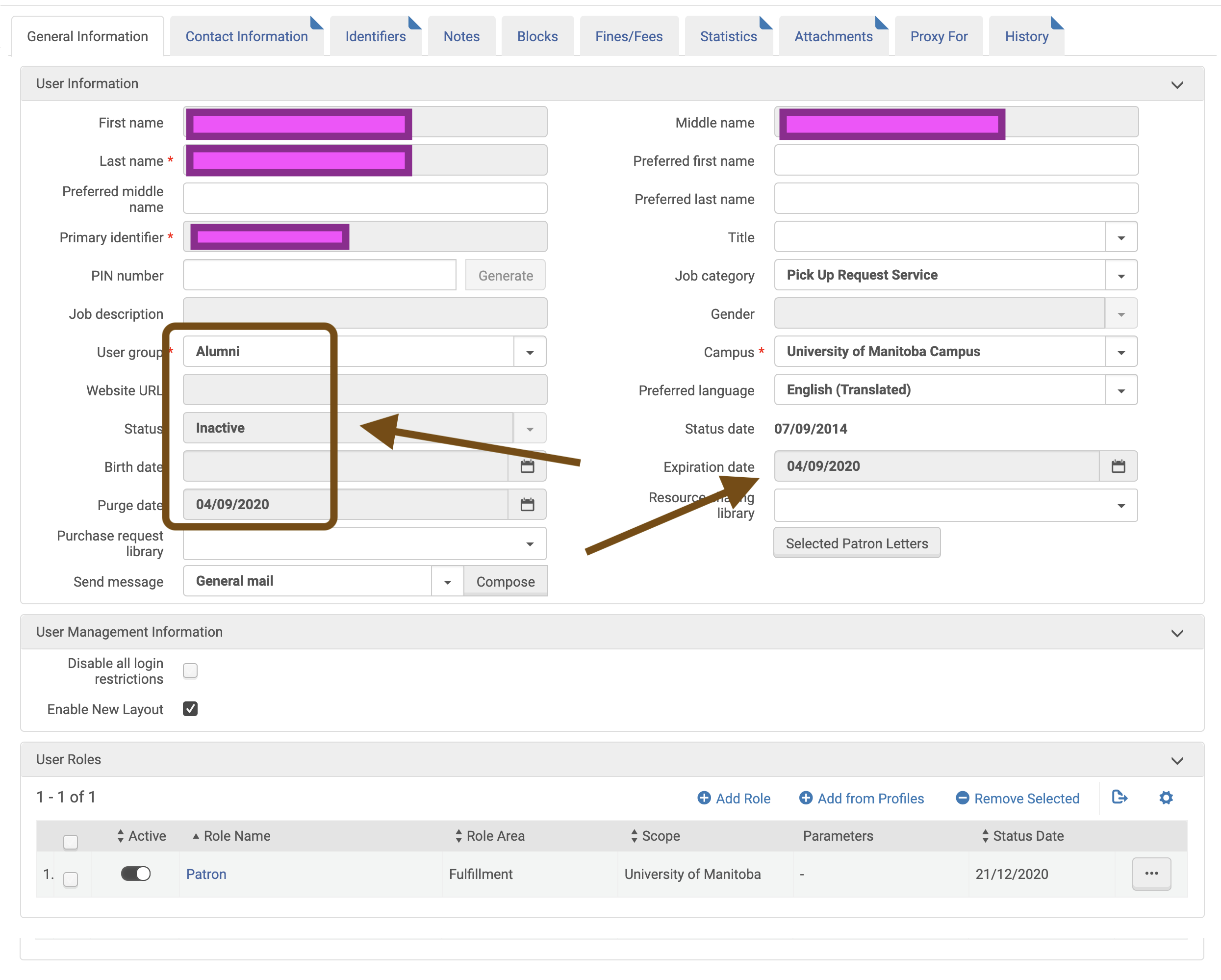Collapse the User Information section
The width and height of the screenshot is (1221, 980).
point(1176,84)
